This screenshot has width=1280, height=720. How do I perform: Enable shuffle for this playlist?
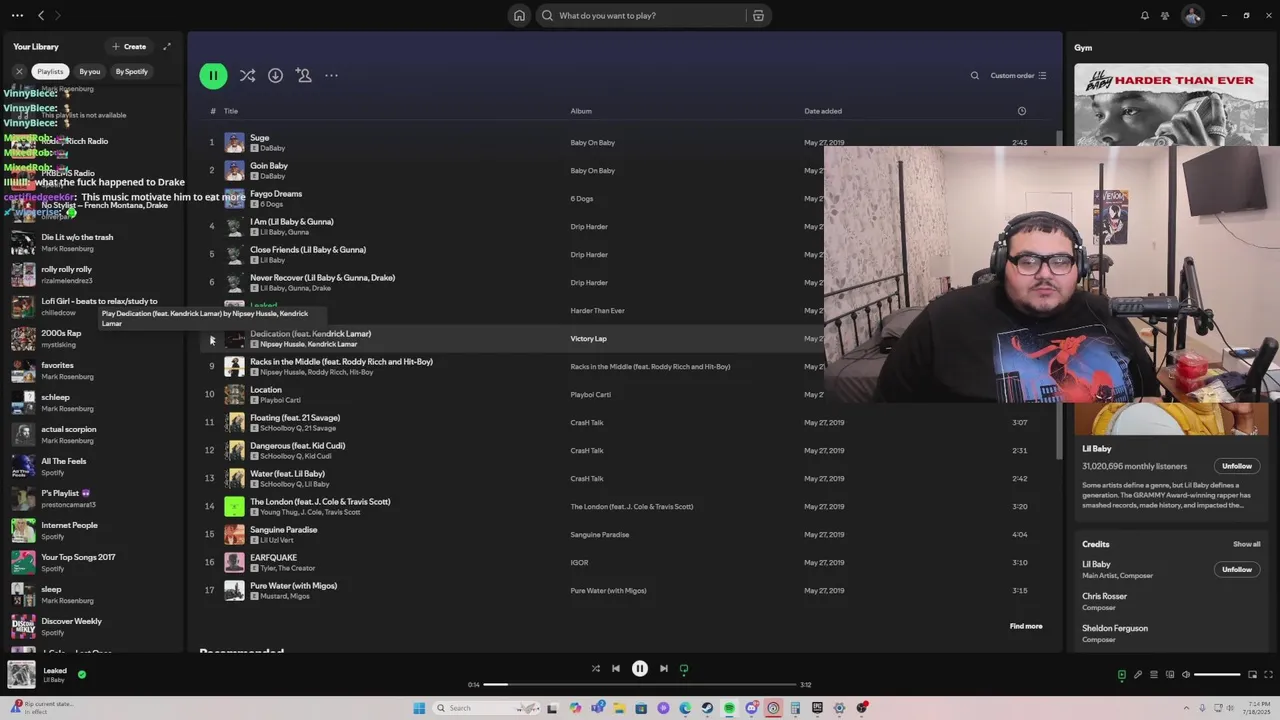point(247,75)
